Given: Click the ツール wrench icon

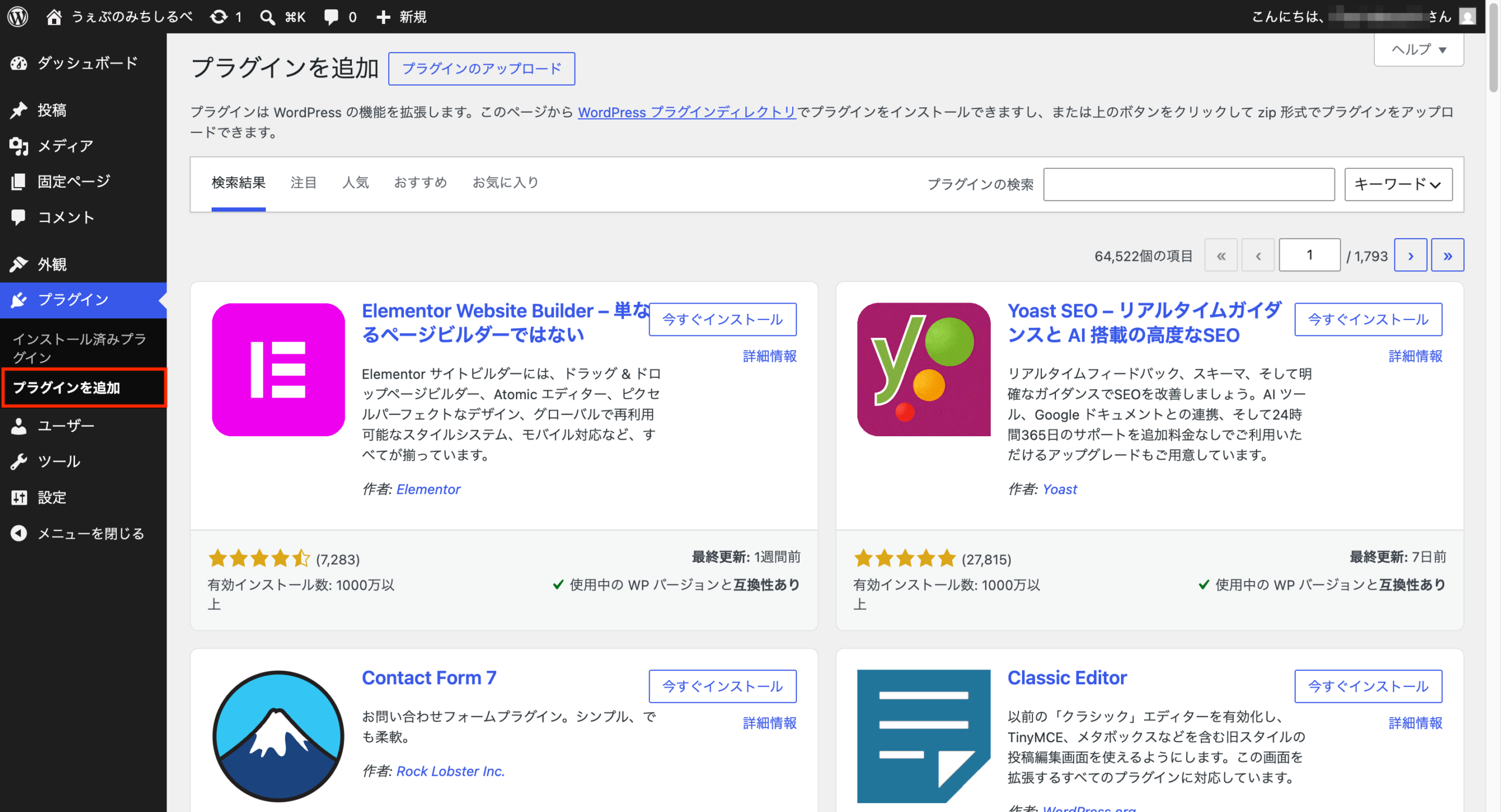Looking at the screenshot, I should pyautogui.click(x=19, y=461).
